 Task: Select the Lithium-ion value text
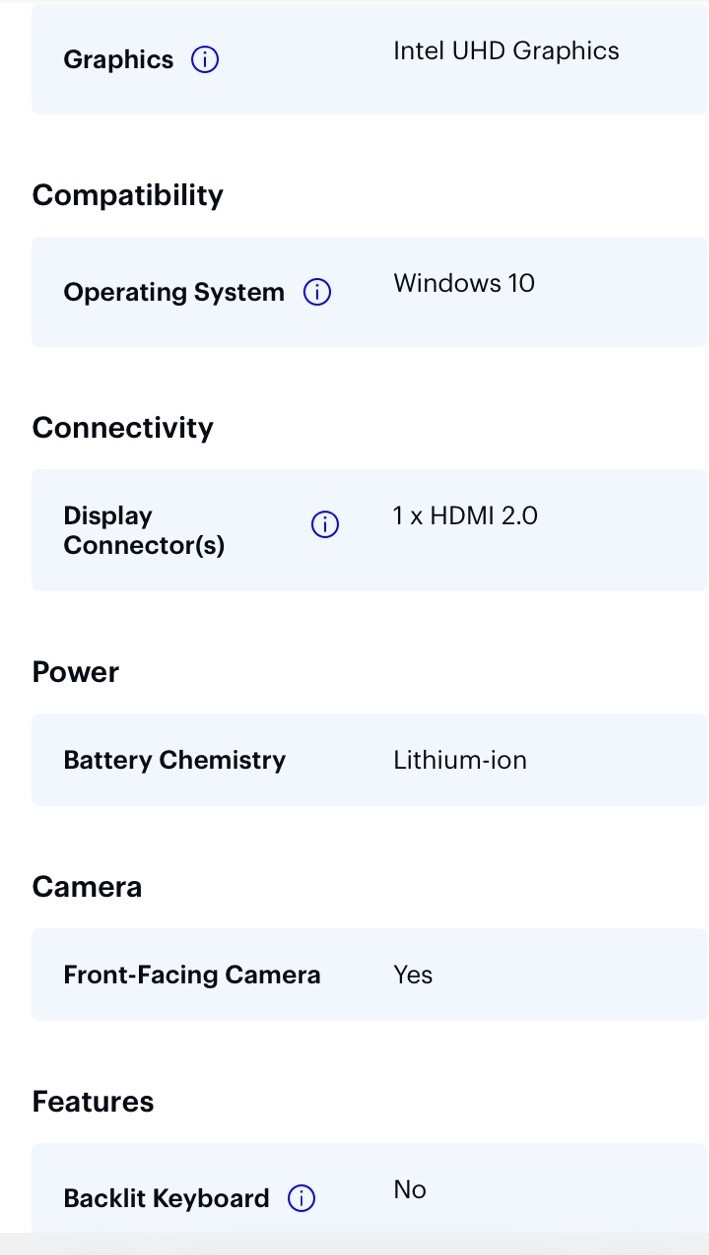(460, 760)
